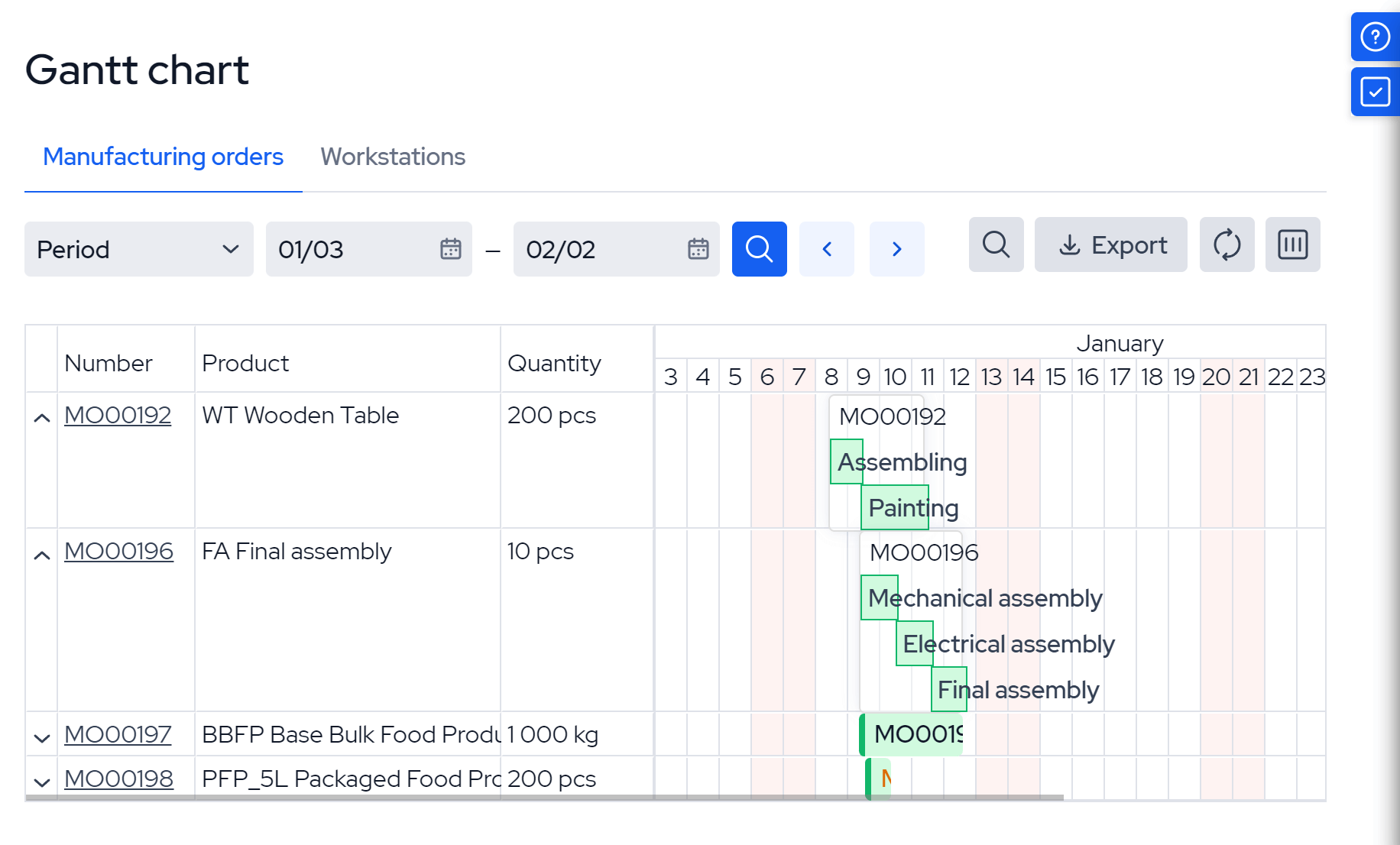Image resolution: width=1400 pixels, height=845 pixels.
Task: Select the Manufacturing orders tab
Action: 162,157
